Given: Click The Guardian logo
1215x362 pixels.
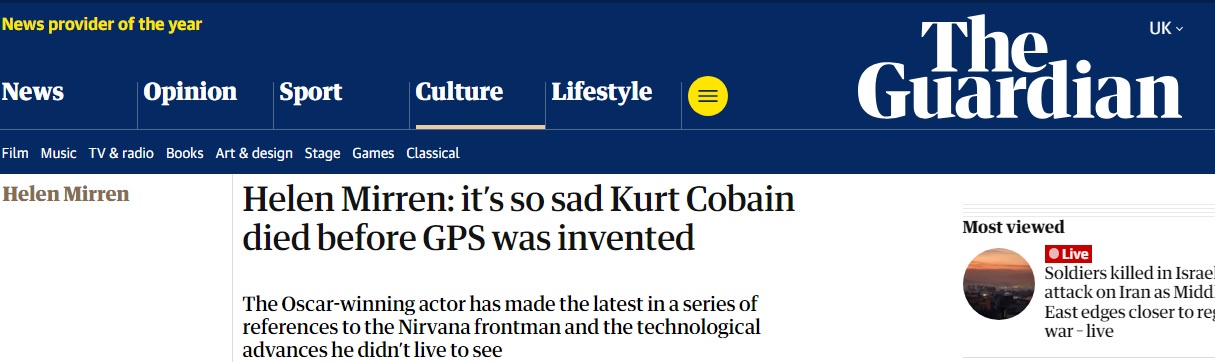Looking at the screenshot, I should click(1020, 68).
